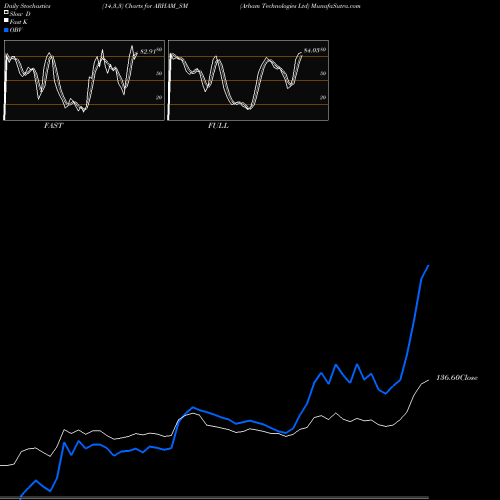The width and height of the screenshot is (500, 500).
Task: Click the 'Arham Technologies Ltd' MunafaSutra.com text
Action: 300,6
